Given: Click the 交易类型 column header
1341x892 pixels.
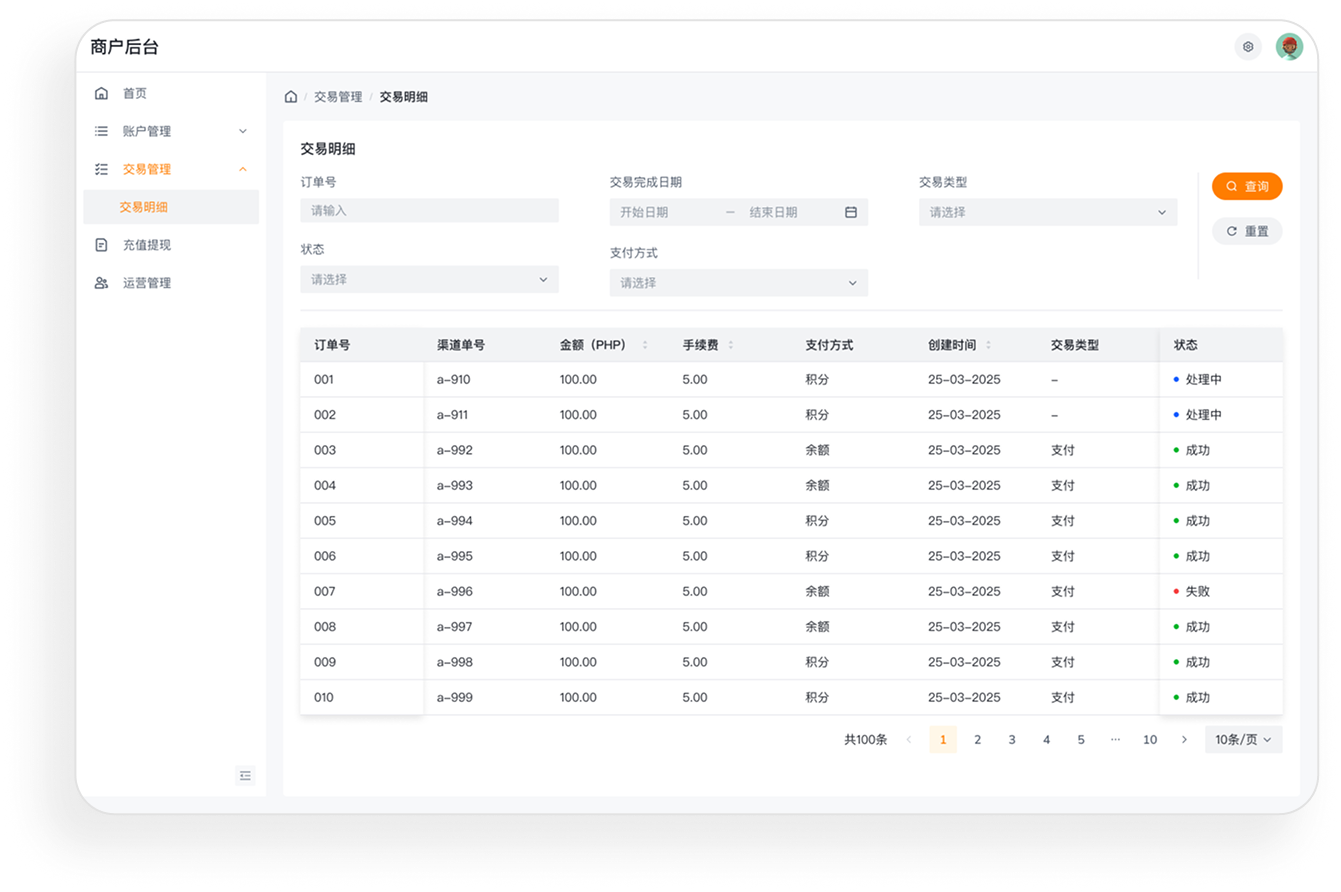Looking at the screenshot, I should (1075, 345).
